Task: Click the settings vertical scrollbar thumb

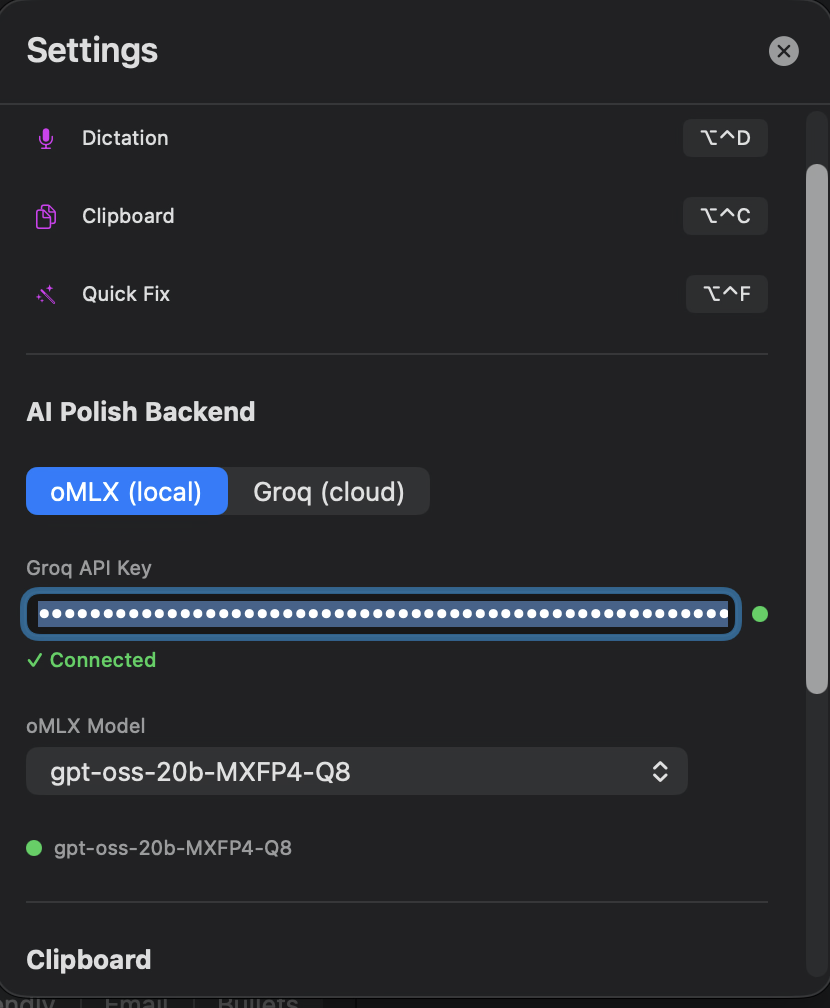Action: 817,429
